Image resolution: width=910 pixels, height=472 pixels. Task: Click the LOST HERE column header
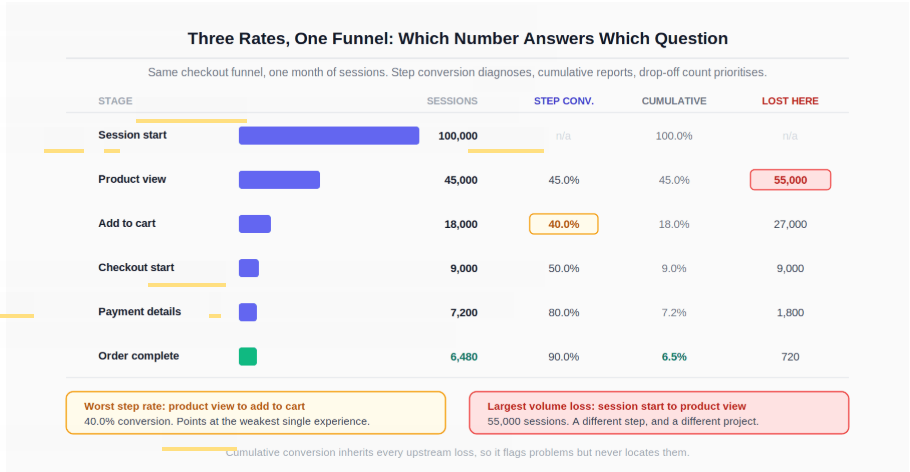point(790,101)
